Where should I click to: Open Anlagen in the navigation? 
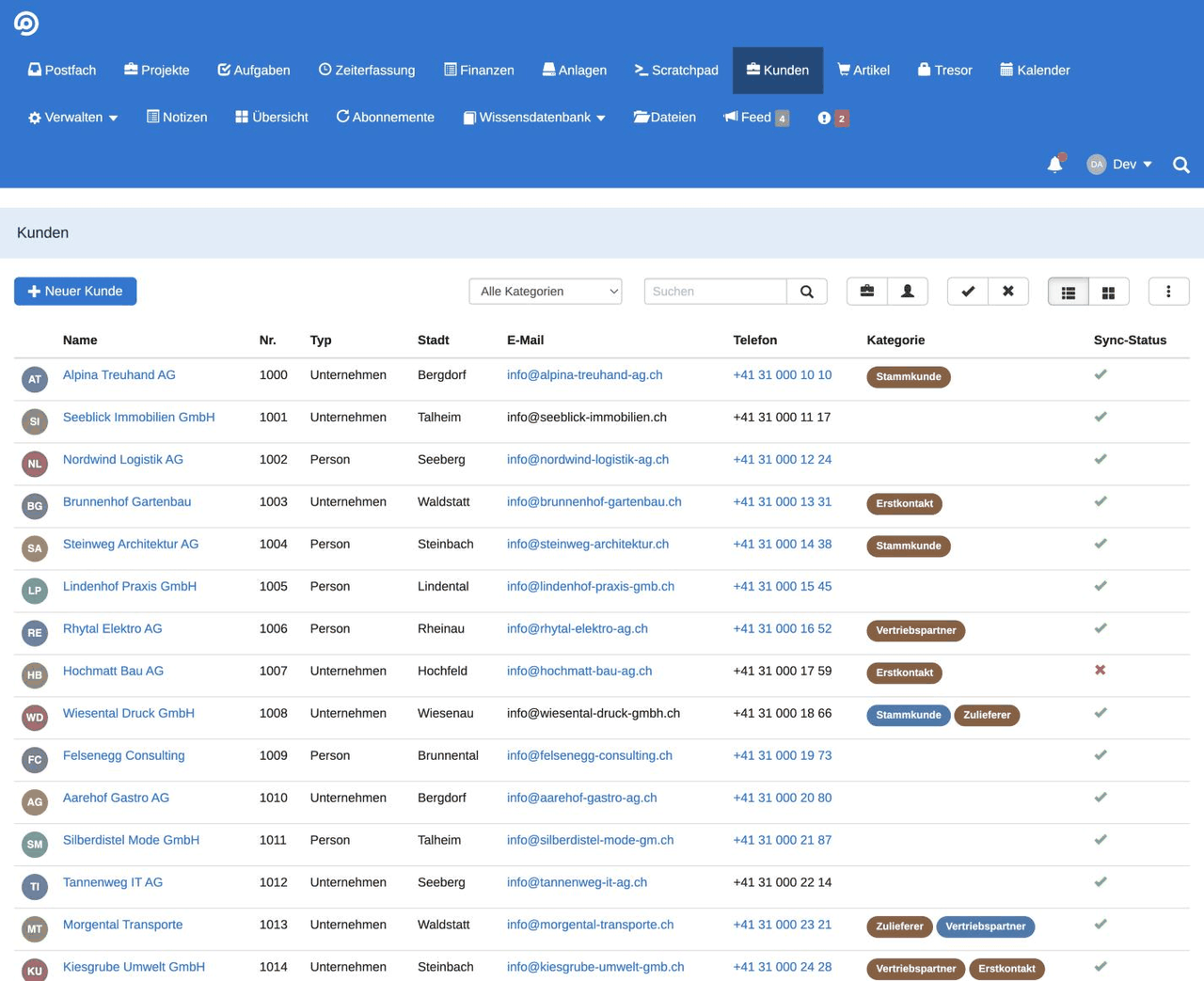[575, 71]
